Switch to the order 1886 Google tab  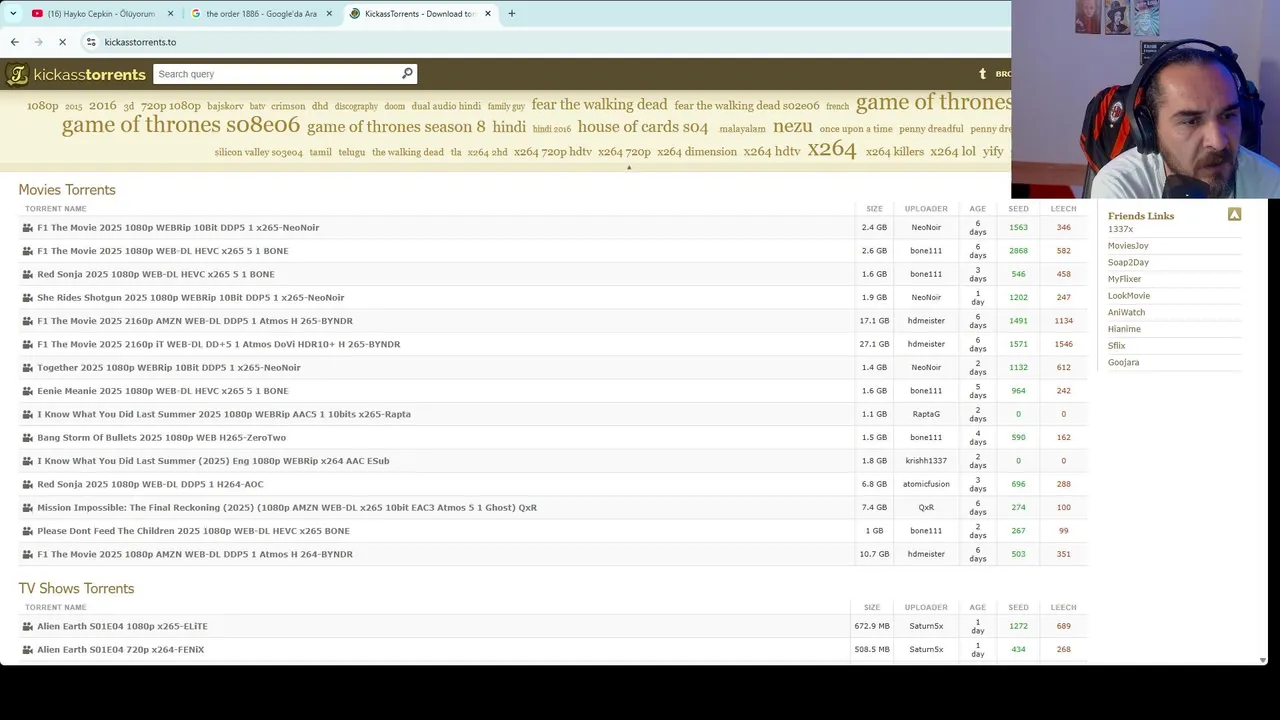tap(261, 14)
